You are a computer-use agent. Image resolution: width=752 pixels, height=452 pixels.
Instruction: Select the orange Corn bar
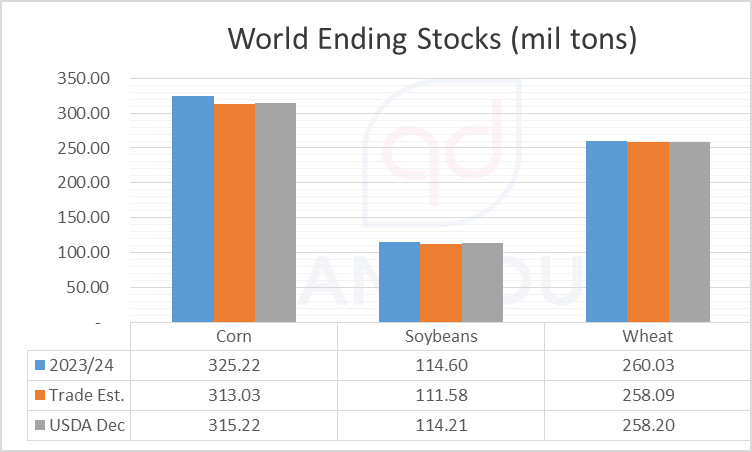pyautogui.click(x=234, y=214)
